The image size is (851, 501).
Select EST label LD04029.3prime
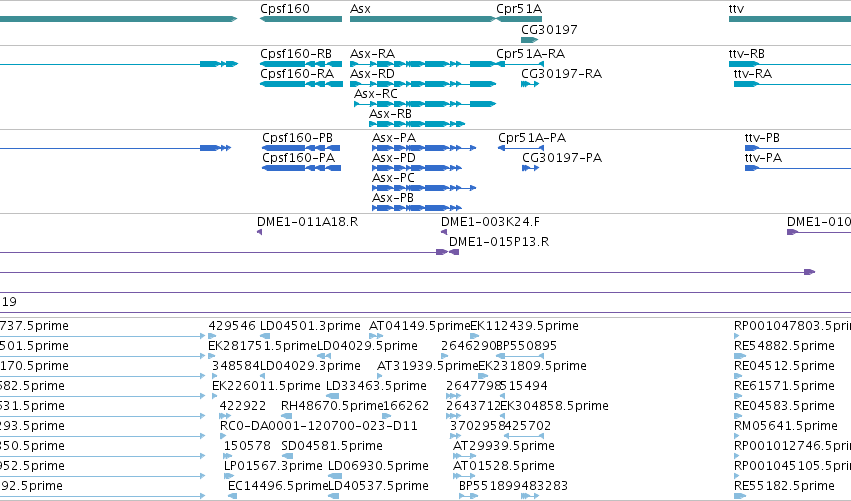click(310, 366)
